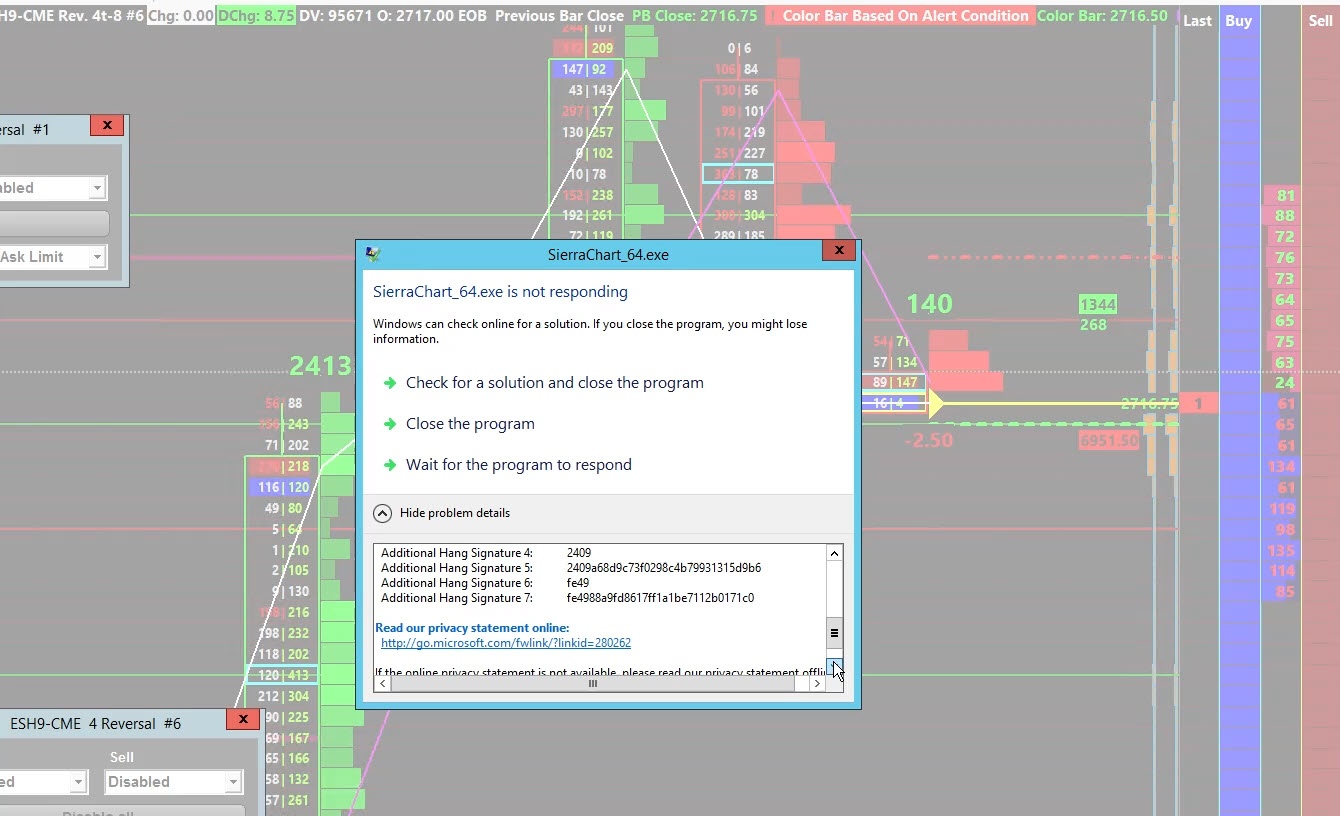Select the Hang Signature 5 value starting 2409a68d

pyautogui.click(x=664, y=568)
